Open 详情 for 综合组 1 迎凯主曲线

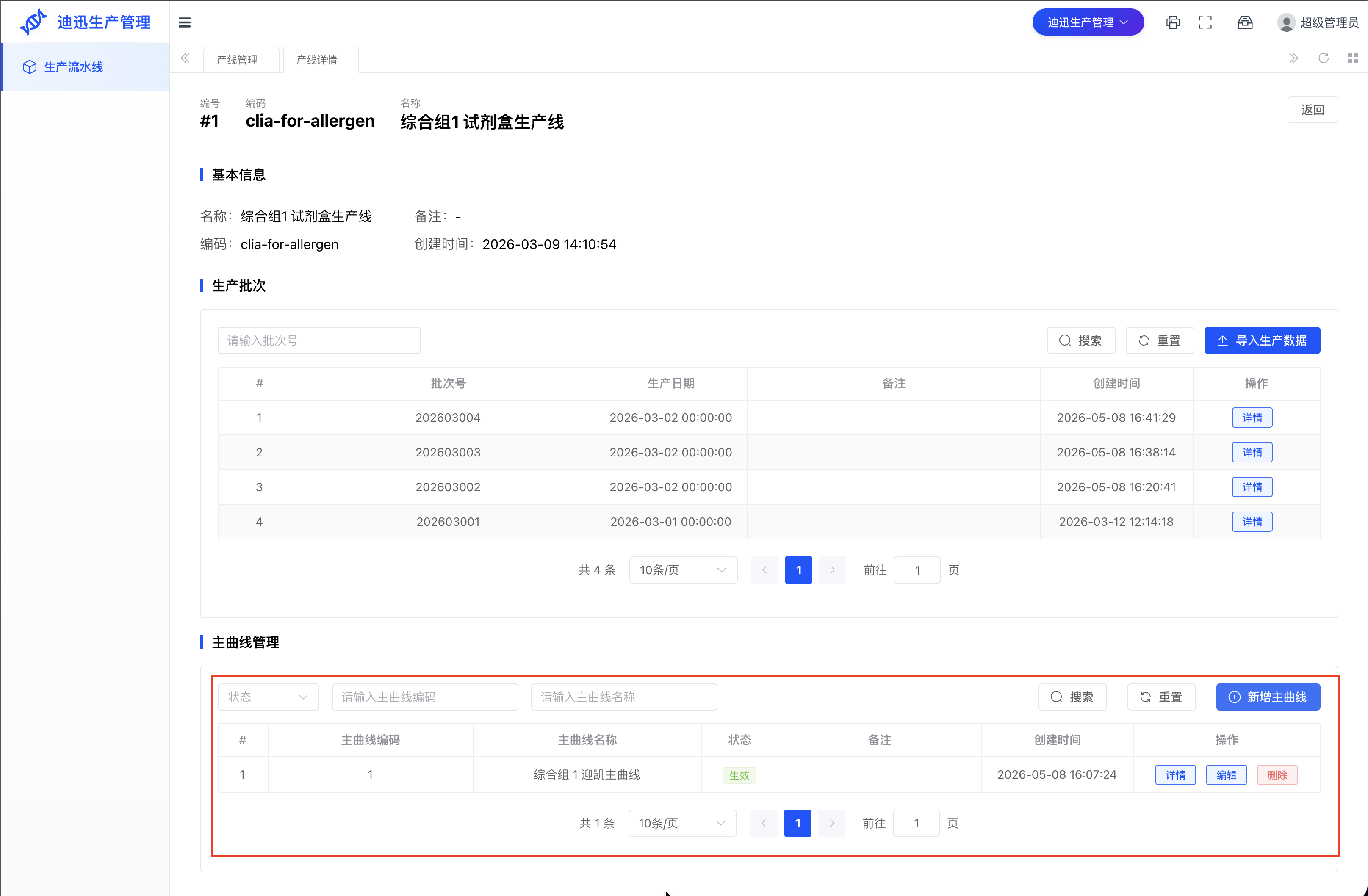tap(1175, 775)
